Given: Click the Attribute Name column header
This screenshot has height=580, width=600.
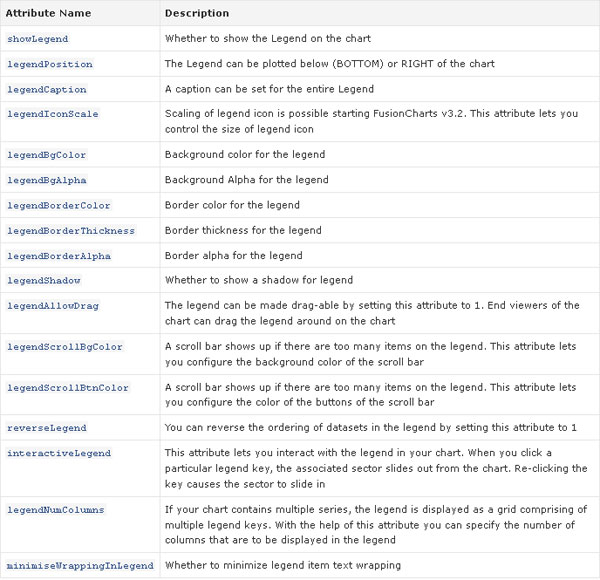Looking at the screenshot, I should [48, 13].
